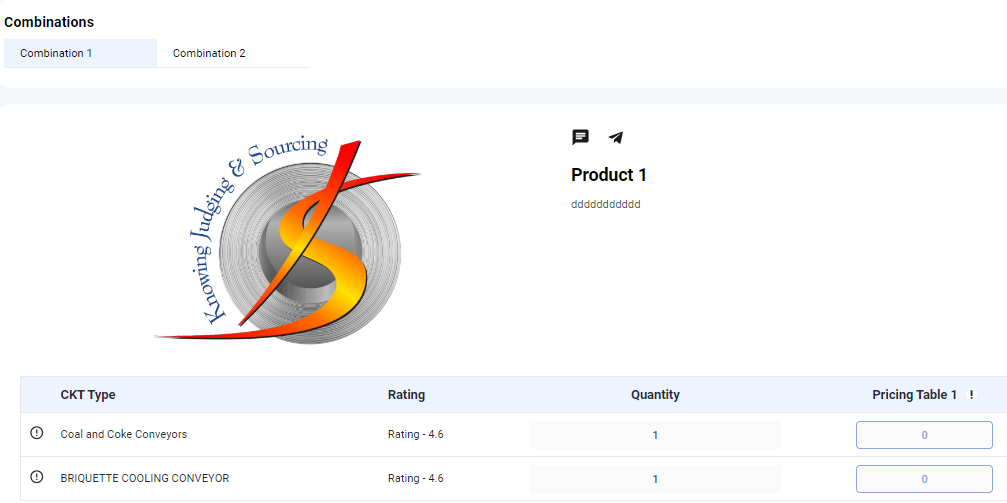Click the description text 'dddddddddddd'
Image resolution: width=1007 pixels, height=503 pixels.
pyautogui.click(x=606, y=205)
